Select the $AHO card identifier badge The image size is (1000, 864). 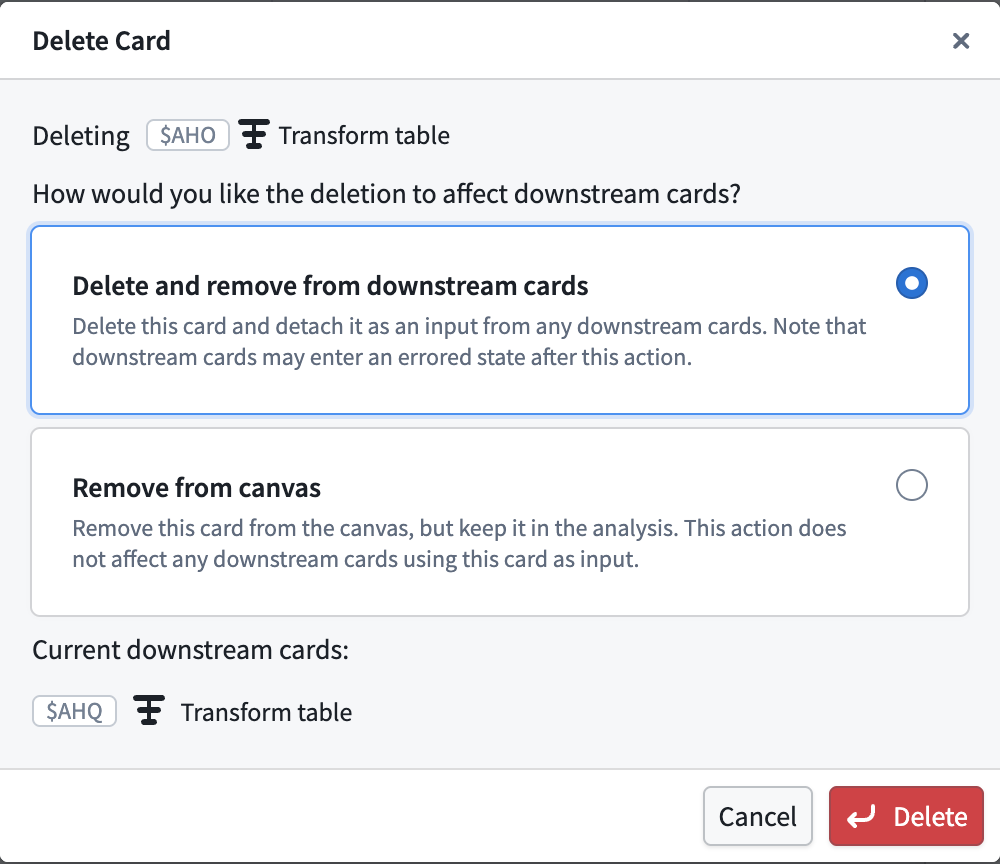(x=187, y=134)
